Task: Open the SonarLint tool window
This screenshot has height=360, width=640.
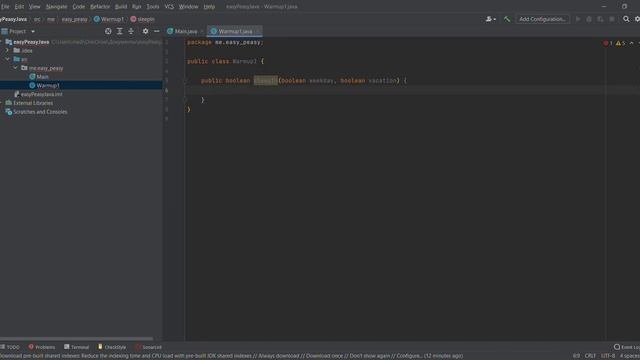Action: point(149,347)
